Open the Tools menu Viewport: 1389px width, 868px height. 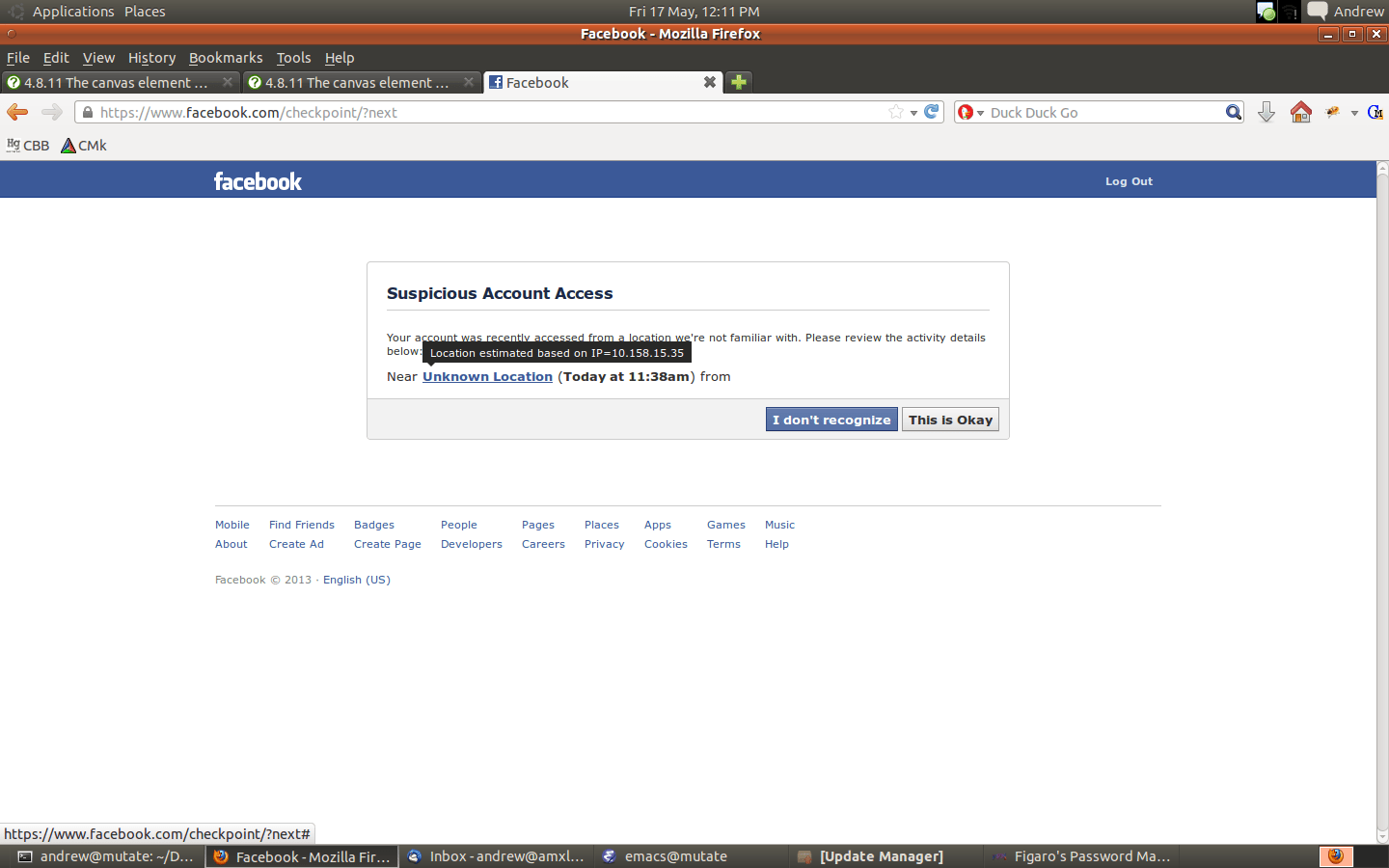tap(294, 58)
